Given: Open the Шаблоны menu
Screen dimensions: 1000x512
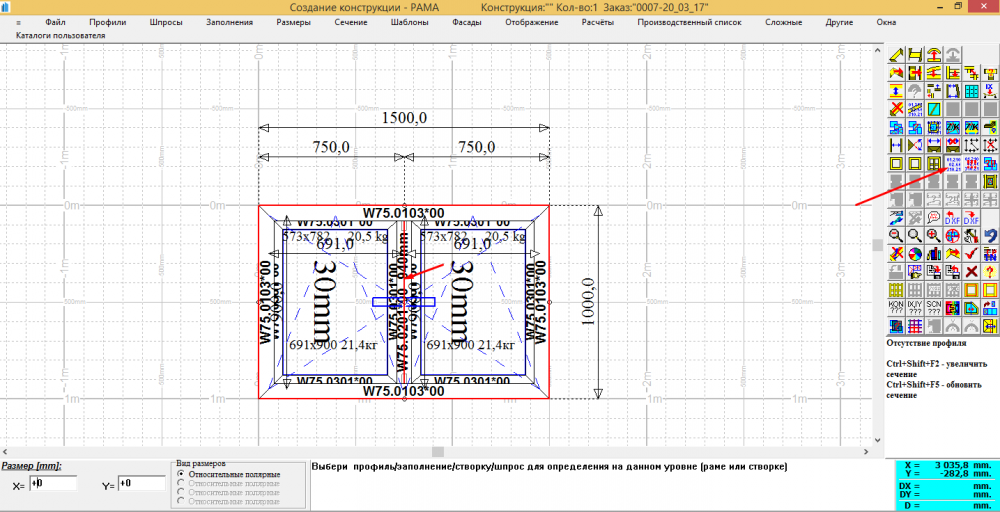Looking at the screenshot, I should 409,22.
